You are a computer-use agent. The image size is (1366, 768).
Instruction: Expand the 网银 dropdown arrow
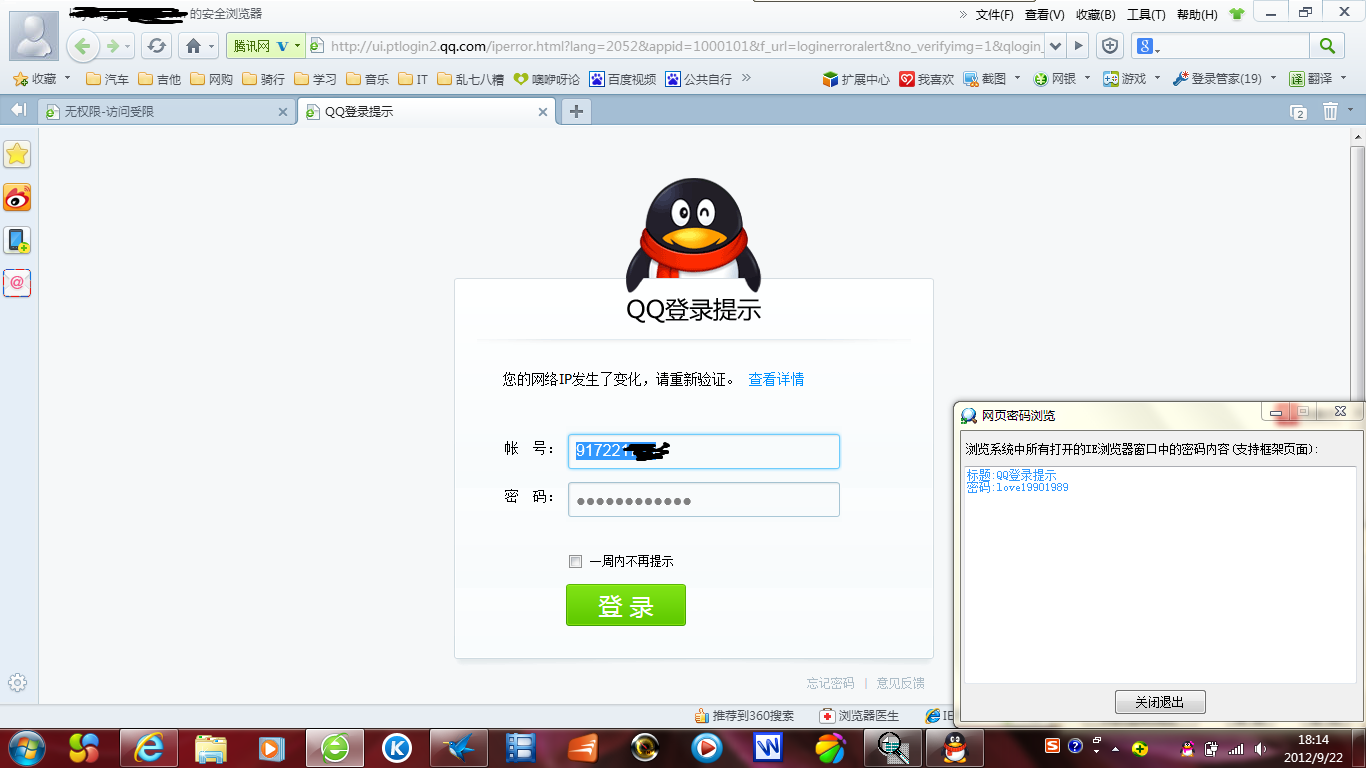[x=1087, y=78]
